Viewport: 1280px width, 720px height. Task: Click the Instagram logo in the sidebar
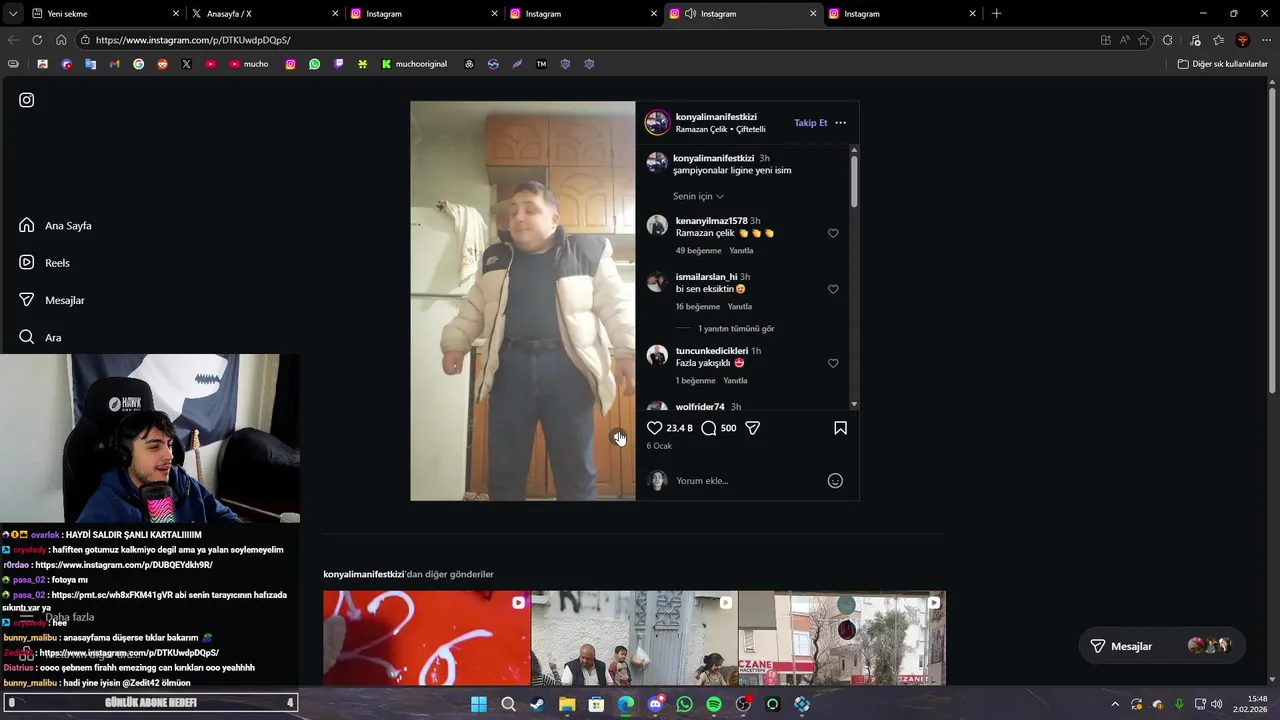coord(27,100)
